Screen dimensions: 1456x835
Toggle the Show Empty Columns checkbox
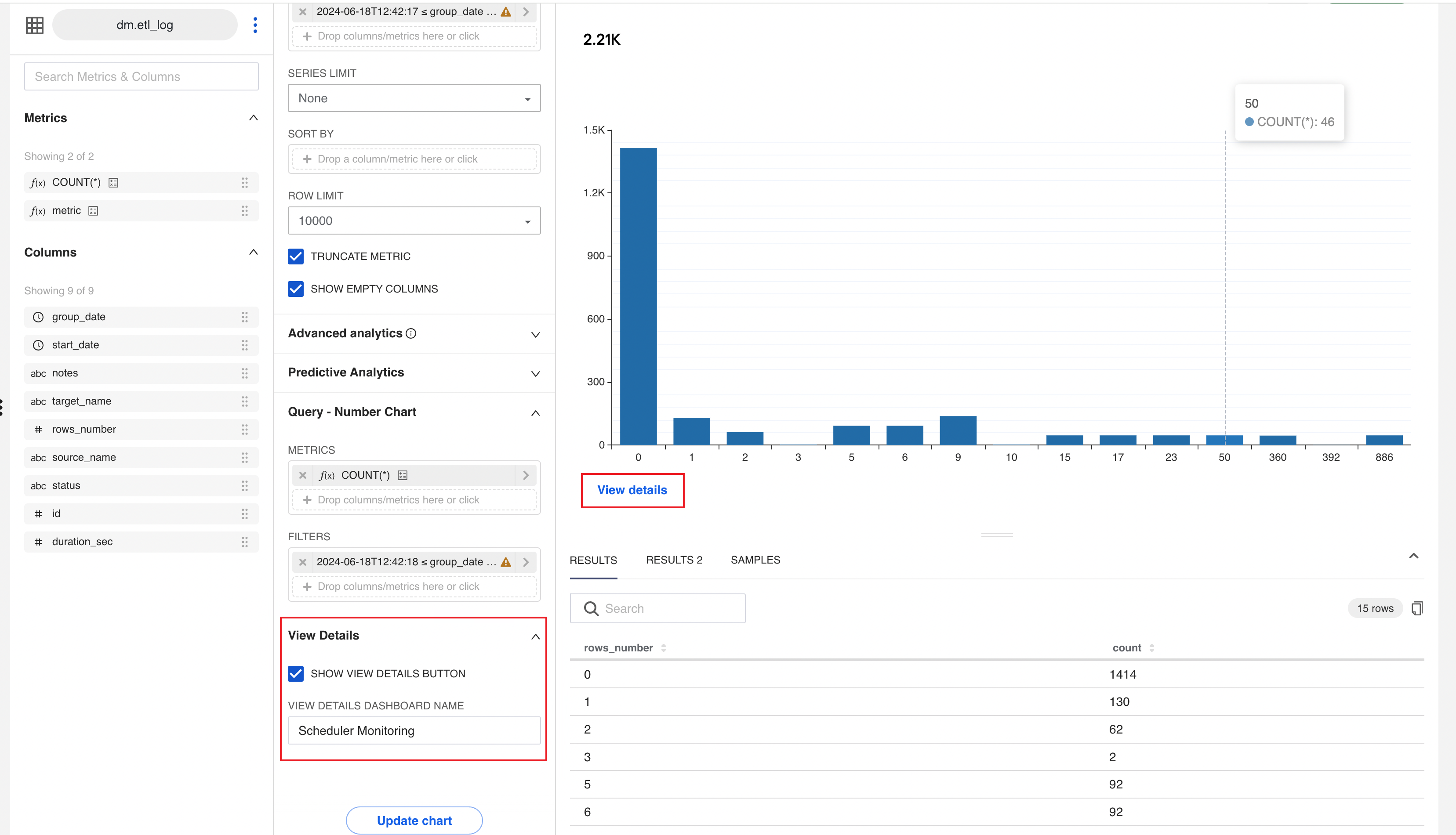coord(295,289)
